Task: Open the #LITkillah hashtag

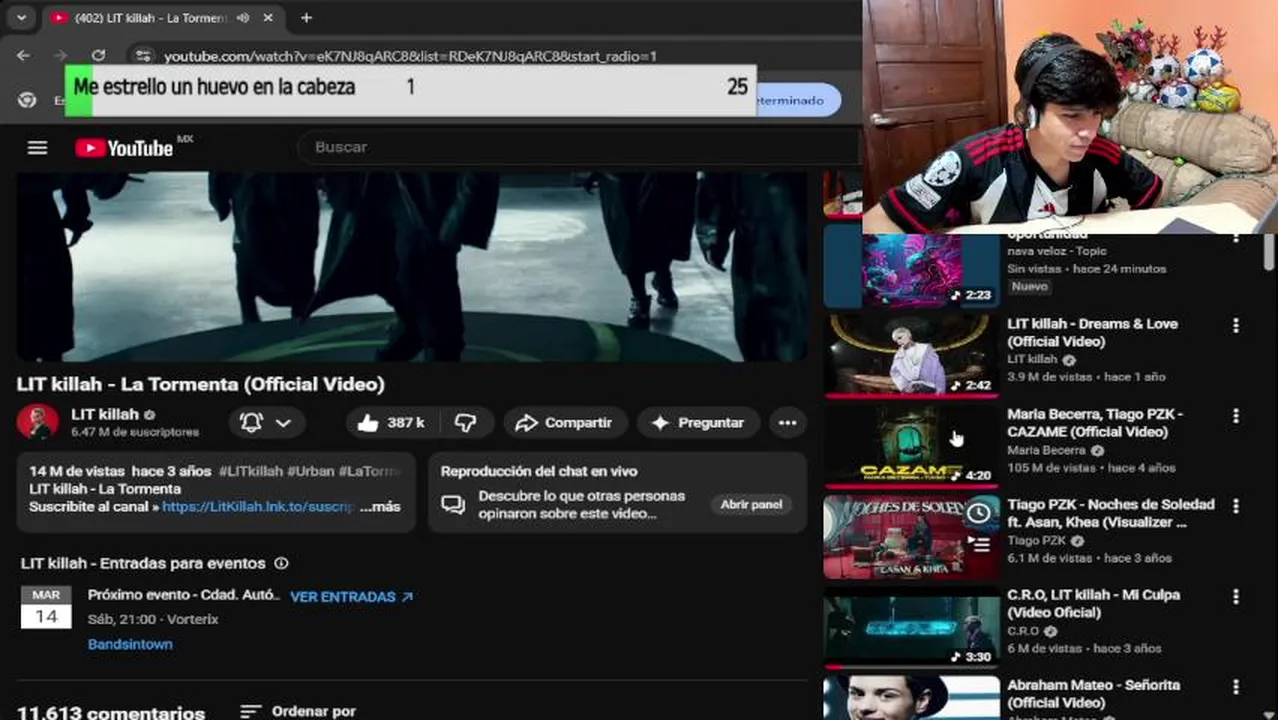Action: [x=251, y=471]
